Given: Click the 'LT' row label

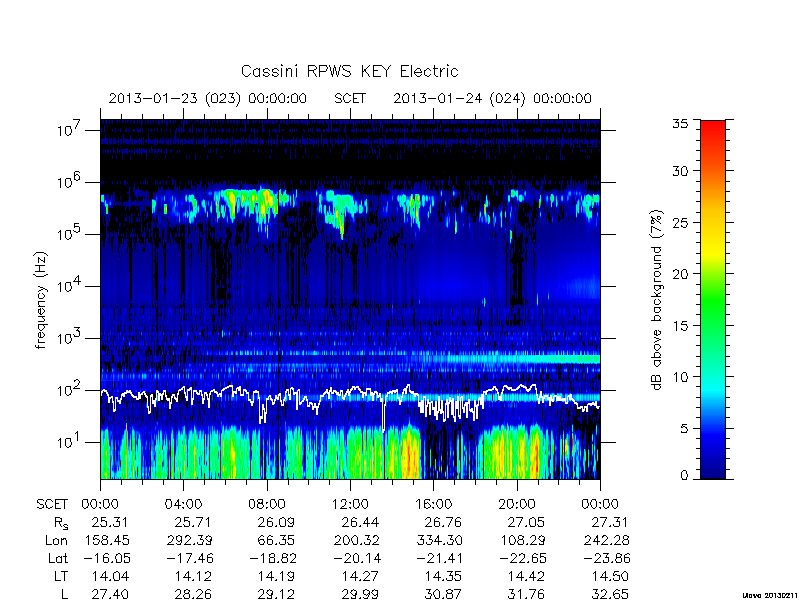Looking at the screenshot, I should (x=61, y=576).
